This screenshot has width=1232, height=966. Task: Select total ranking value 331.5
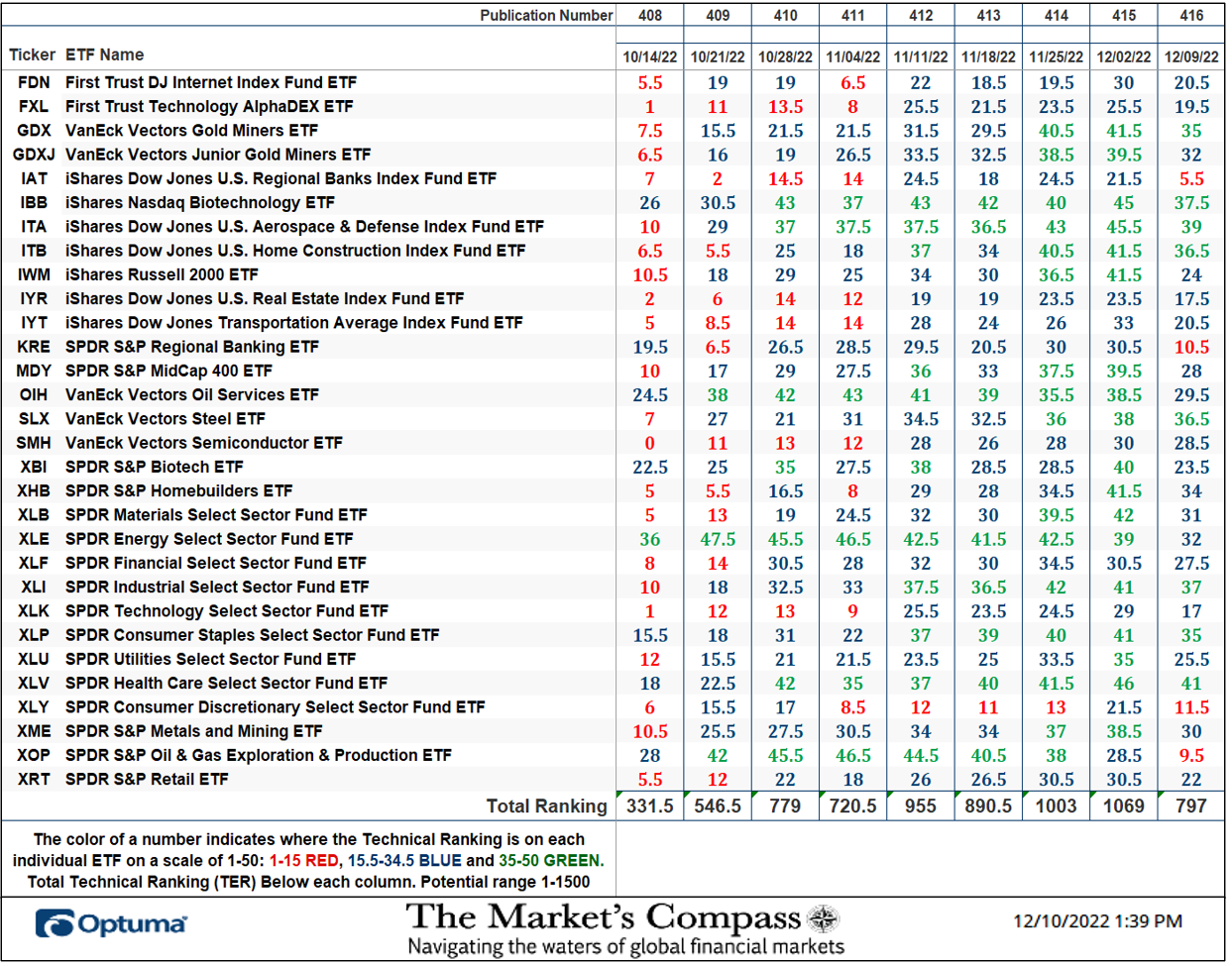[x=650, y=805]
